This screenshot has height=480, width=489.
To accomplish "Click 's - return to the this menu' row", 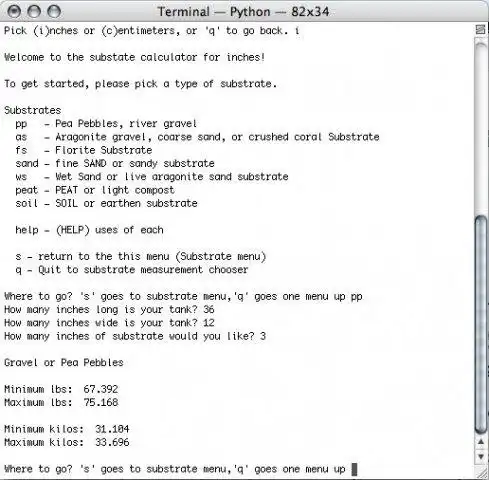I will 141,257.
